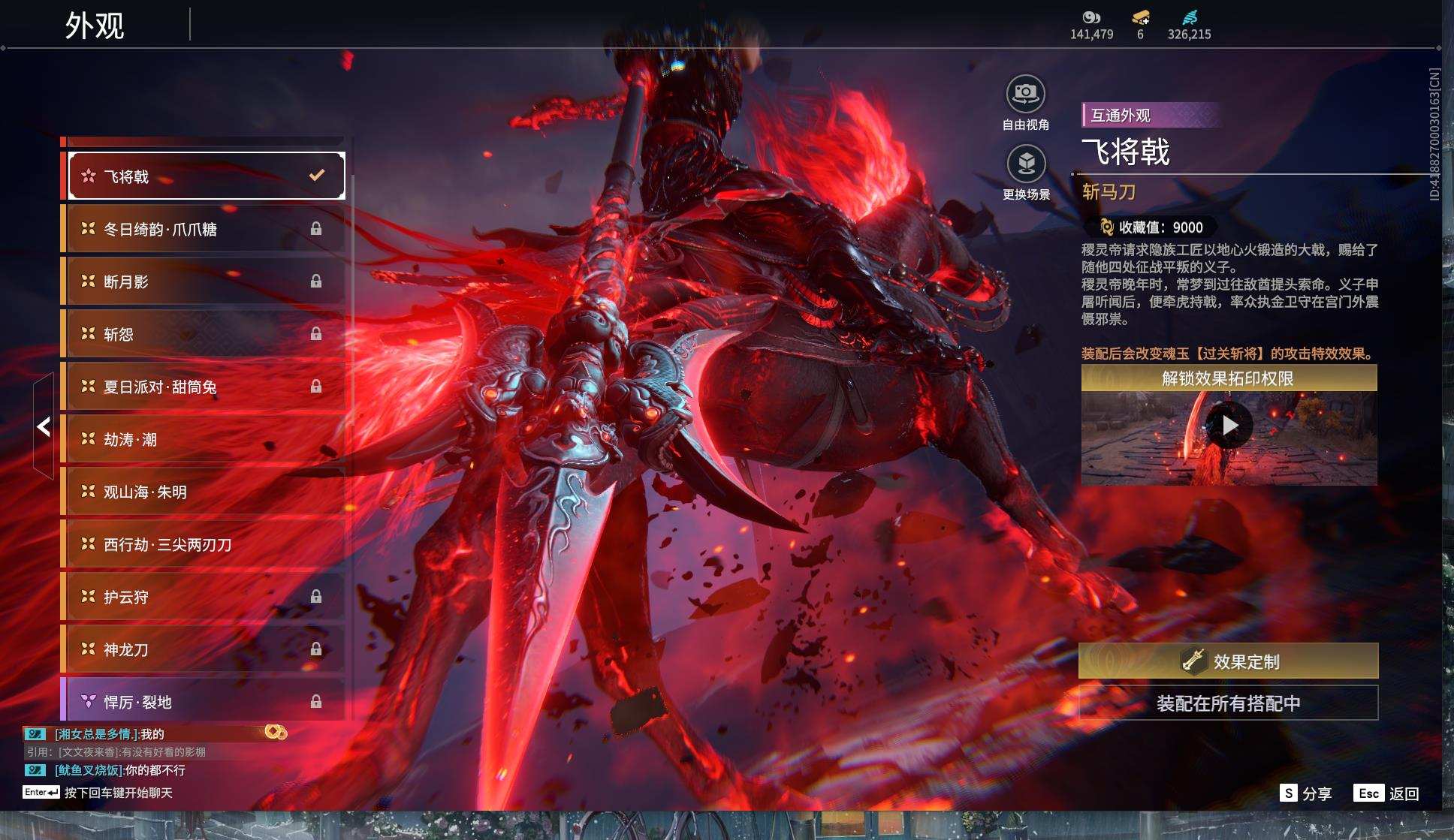Click the lock icon on 冬日绮韵·爪爪糖
Viewport: 1454px width, 840px height.
point(316,228)
